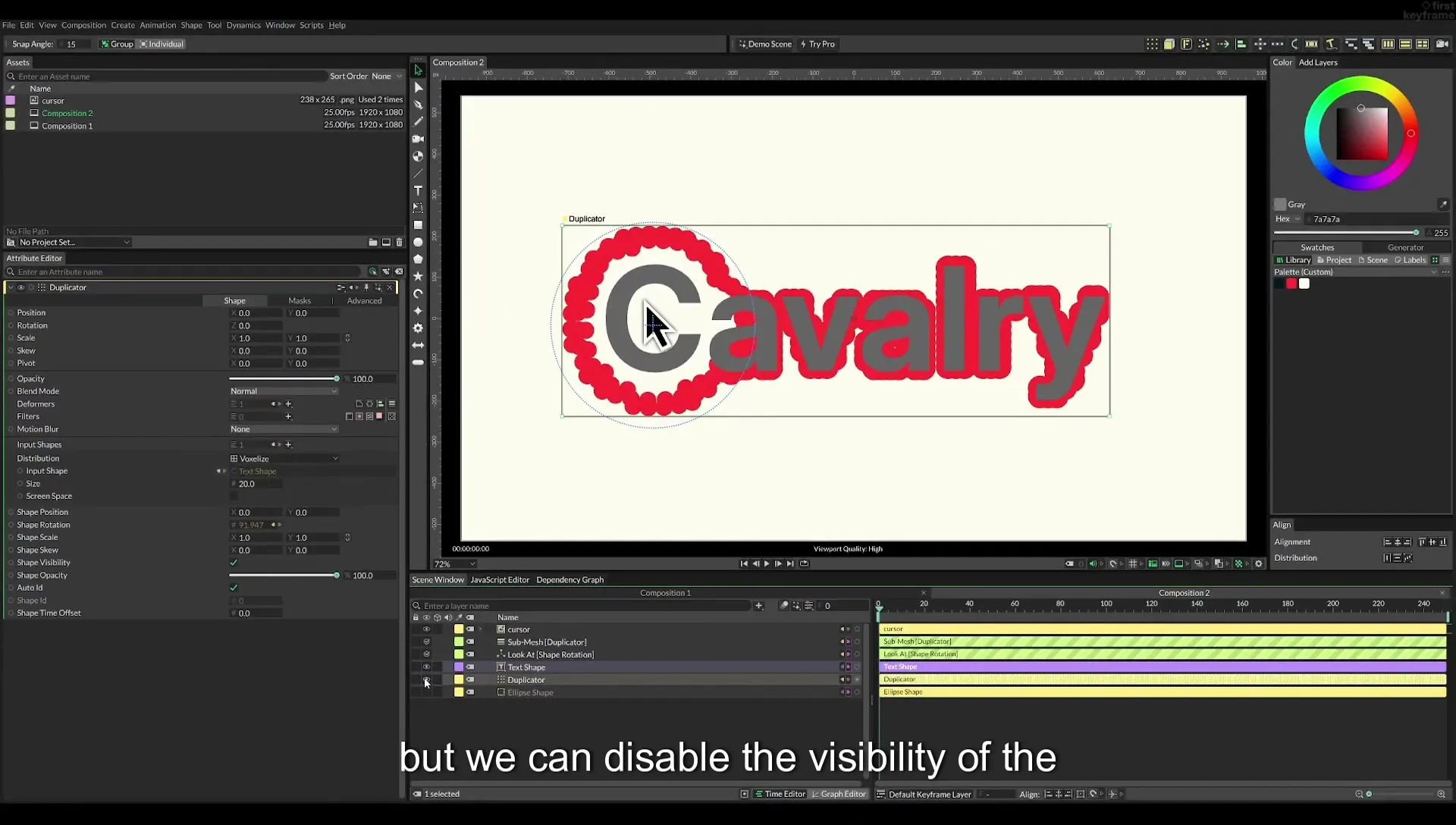Select the Polygon shape tool
The width and height of the screenshot is (1456, 825).
[418, 259]
